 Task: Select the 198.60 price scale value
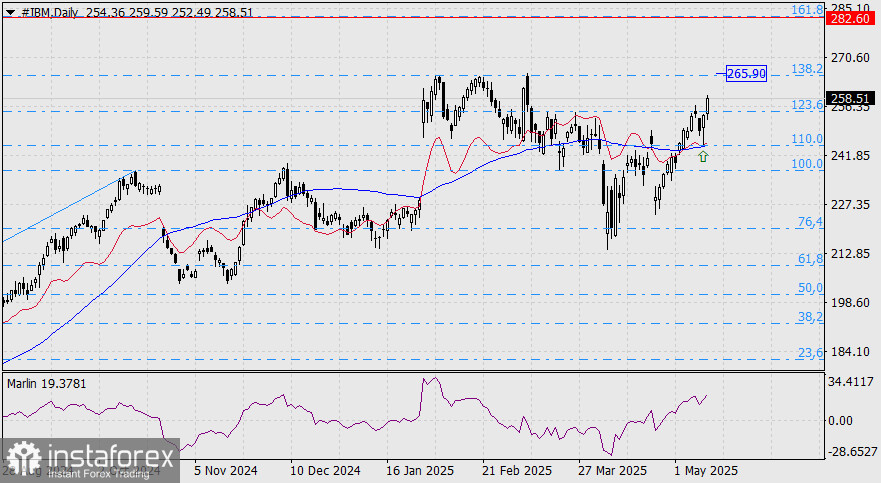[x=850, y=303]
